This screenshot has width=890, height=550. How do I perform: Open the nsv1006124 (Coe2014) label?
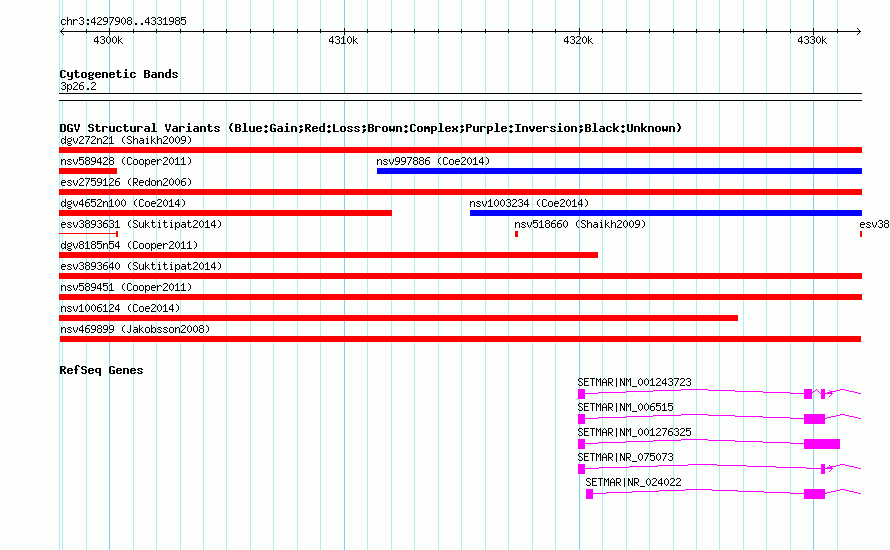point(120,308)
